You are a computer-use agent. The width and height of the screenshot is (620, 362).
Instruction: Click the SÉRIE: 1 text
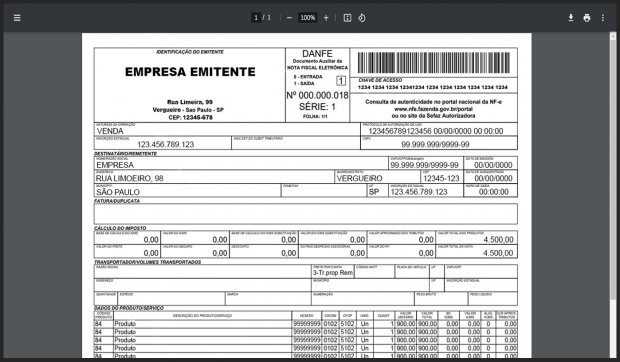[x=318, y=107]
